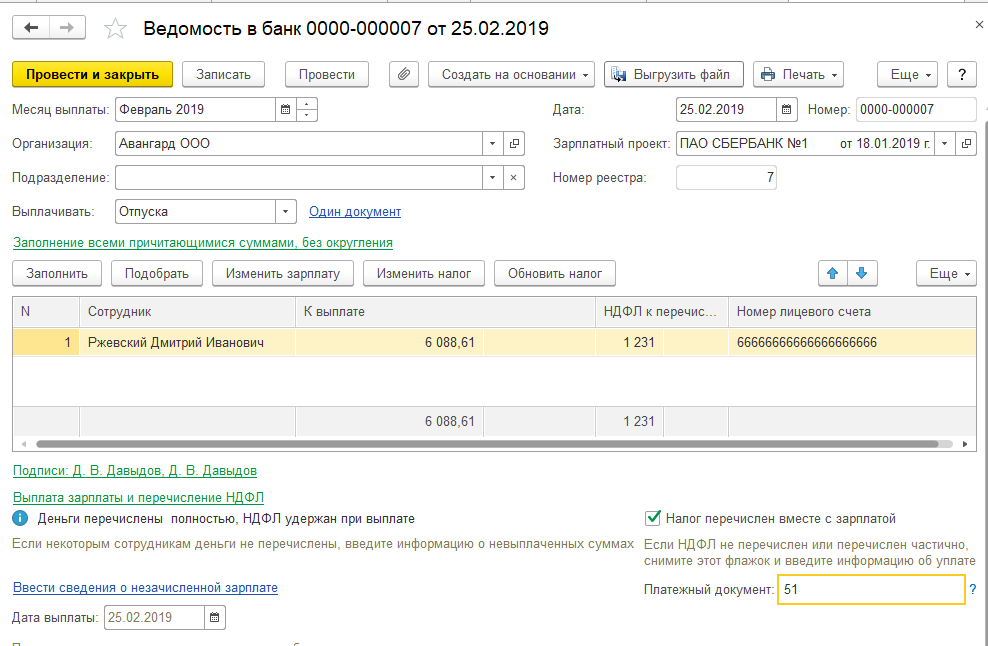This screenshot has height=646, width=988.
Task: Open the calendar for the Дата field
Action: tap(787, 110)
